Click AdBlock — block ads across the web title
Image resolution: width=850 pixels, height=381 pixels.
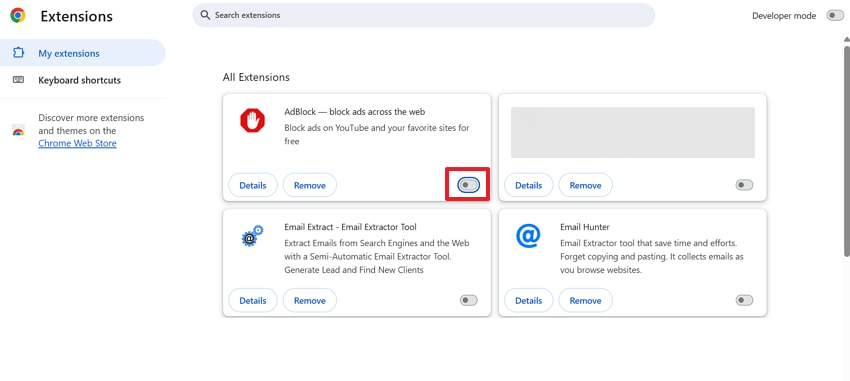pos(355,112)
